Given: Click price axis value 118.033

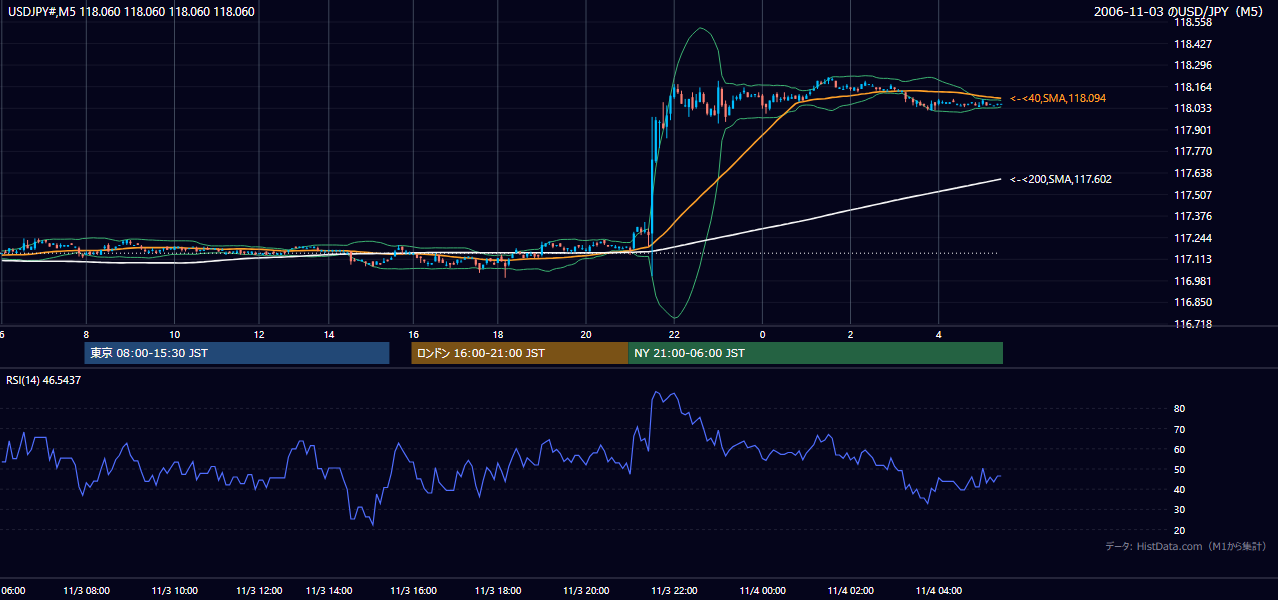Looking at the screenshot, I should (1193, 108).
